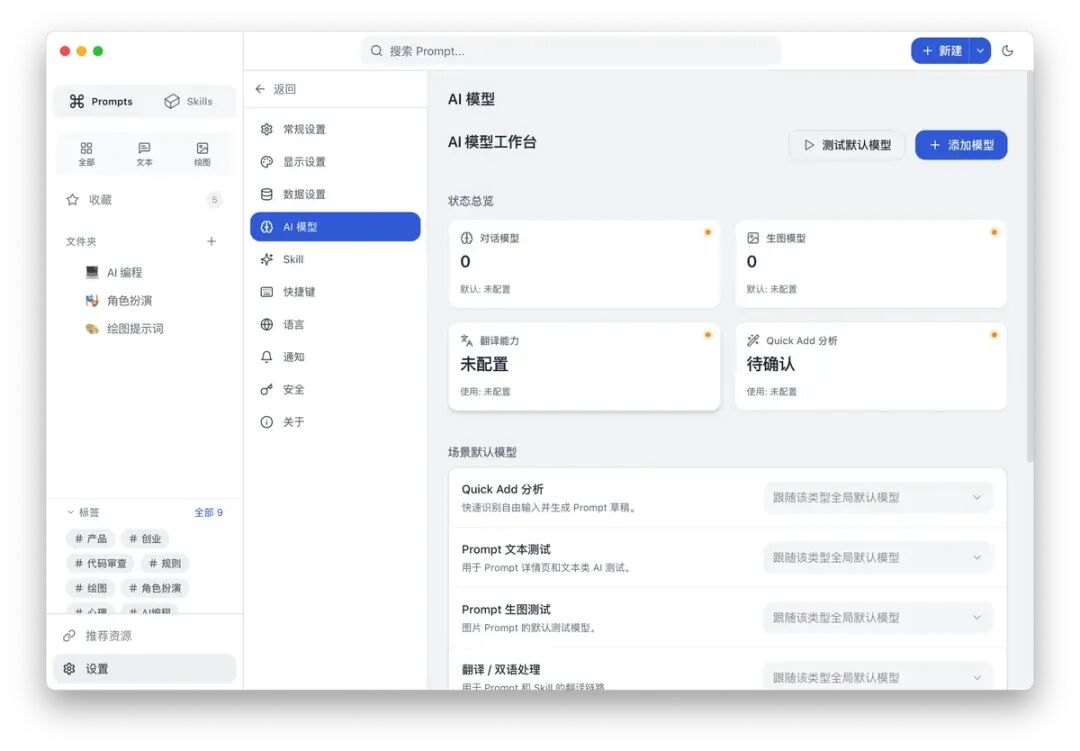Screen dimensions: 1080x751
Task: Switch to the Prompts tab
Action: [101, 101]
